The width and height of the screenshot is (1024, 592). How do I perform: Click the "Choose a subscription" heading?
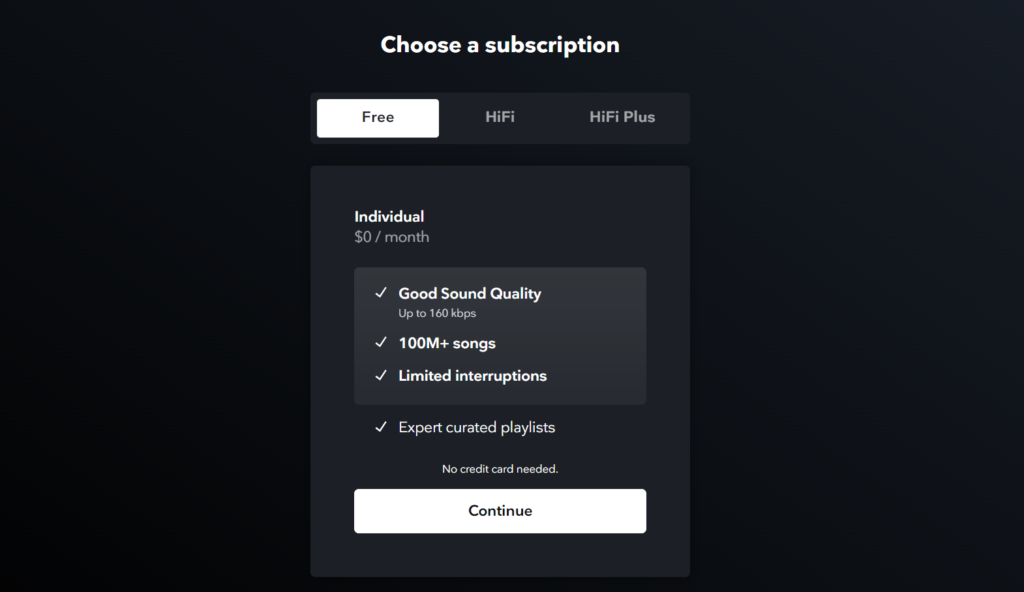pos(500,45)
